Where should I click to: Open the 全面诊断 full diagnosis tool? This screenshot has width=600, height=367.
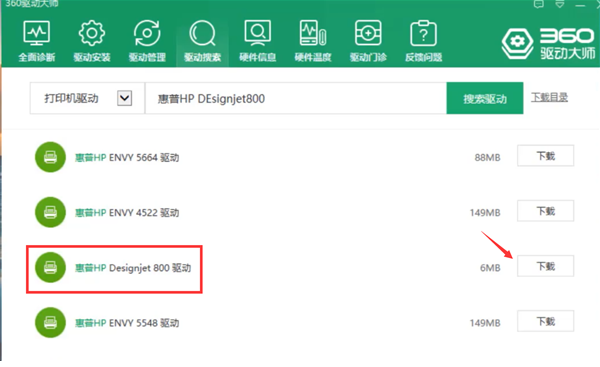click(x=37, y=41)
